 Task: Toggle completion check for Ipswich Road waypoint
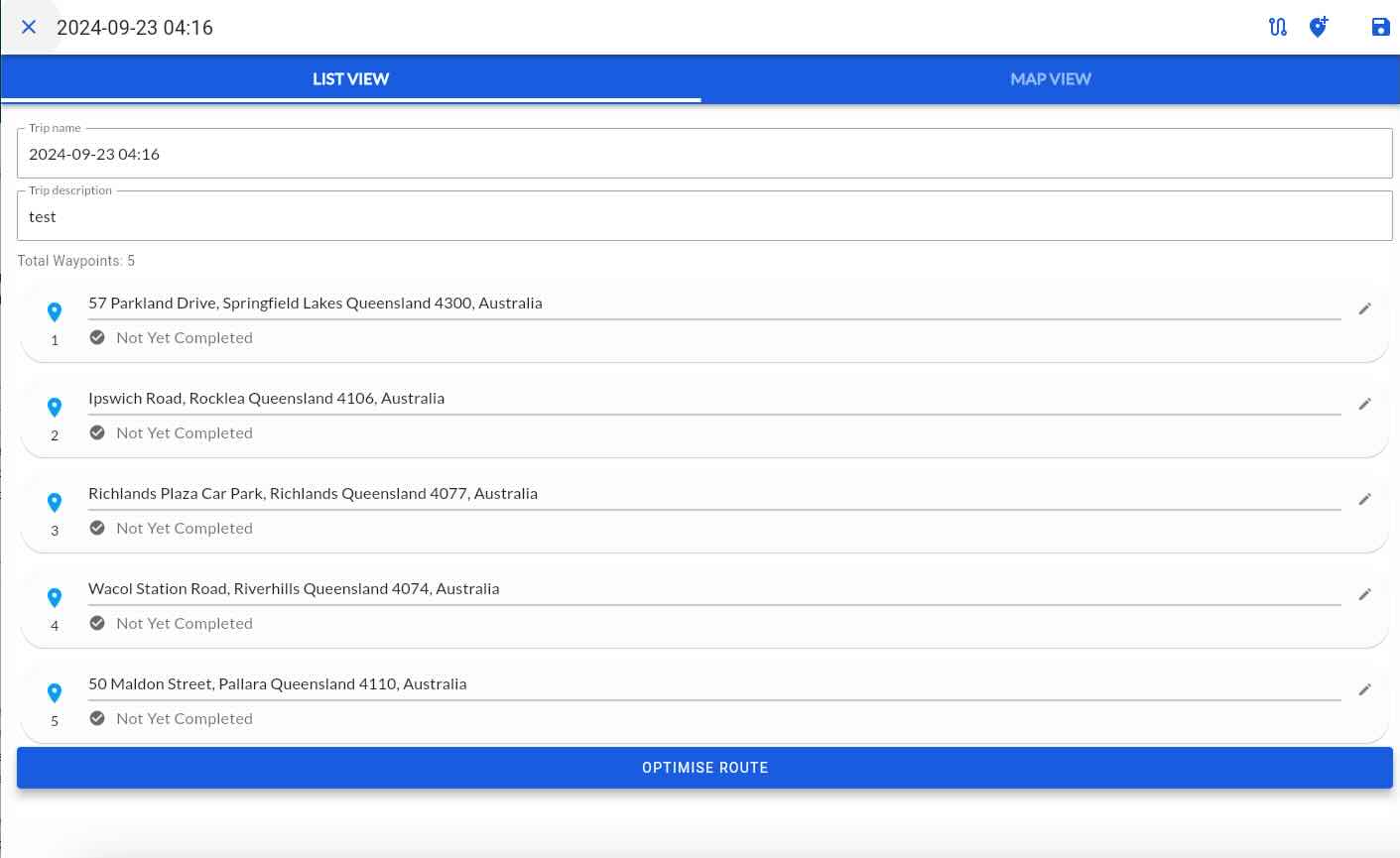coord(97,432)
